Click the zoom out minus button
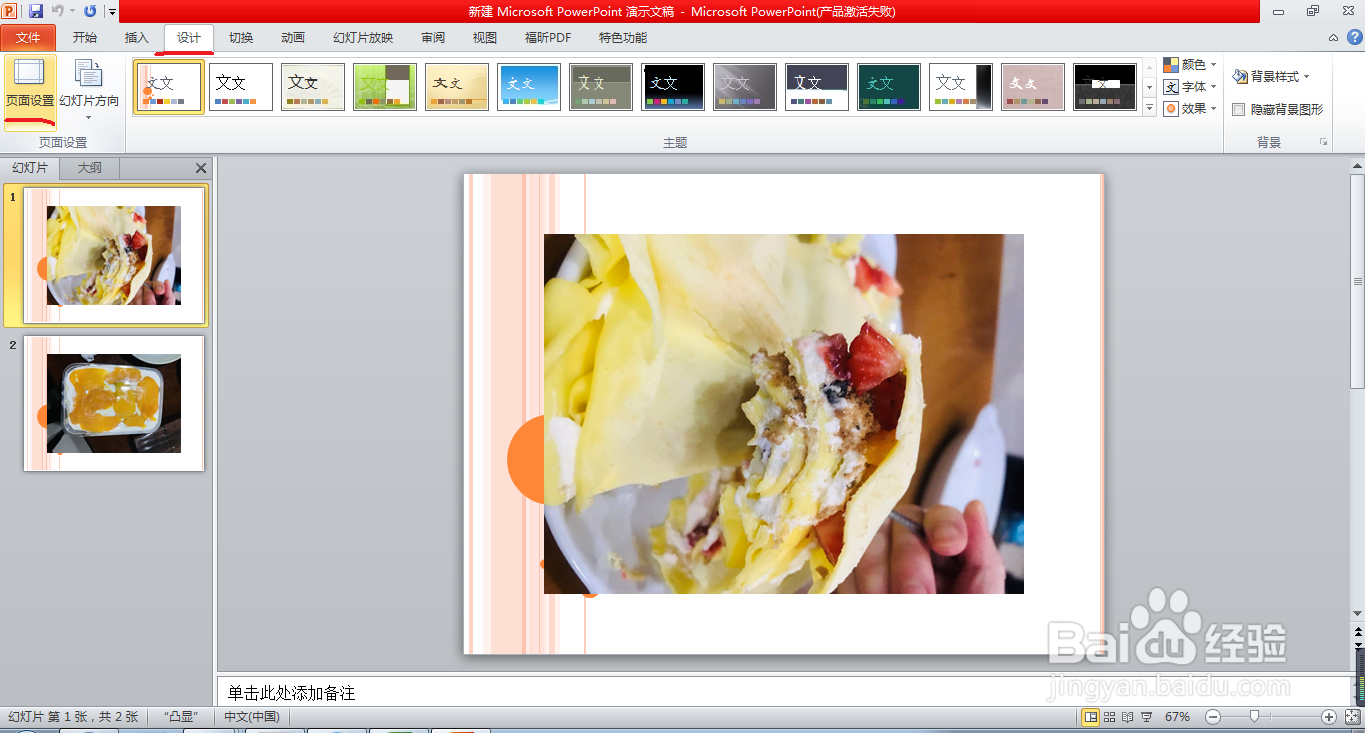1365x733 pixels. (1213, 717)
